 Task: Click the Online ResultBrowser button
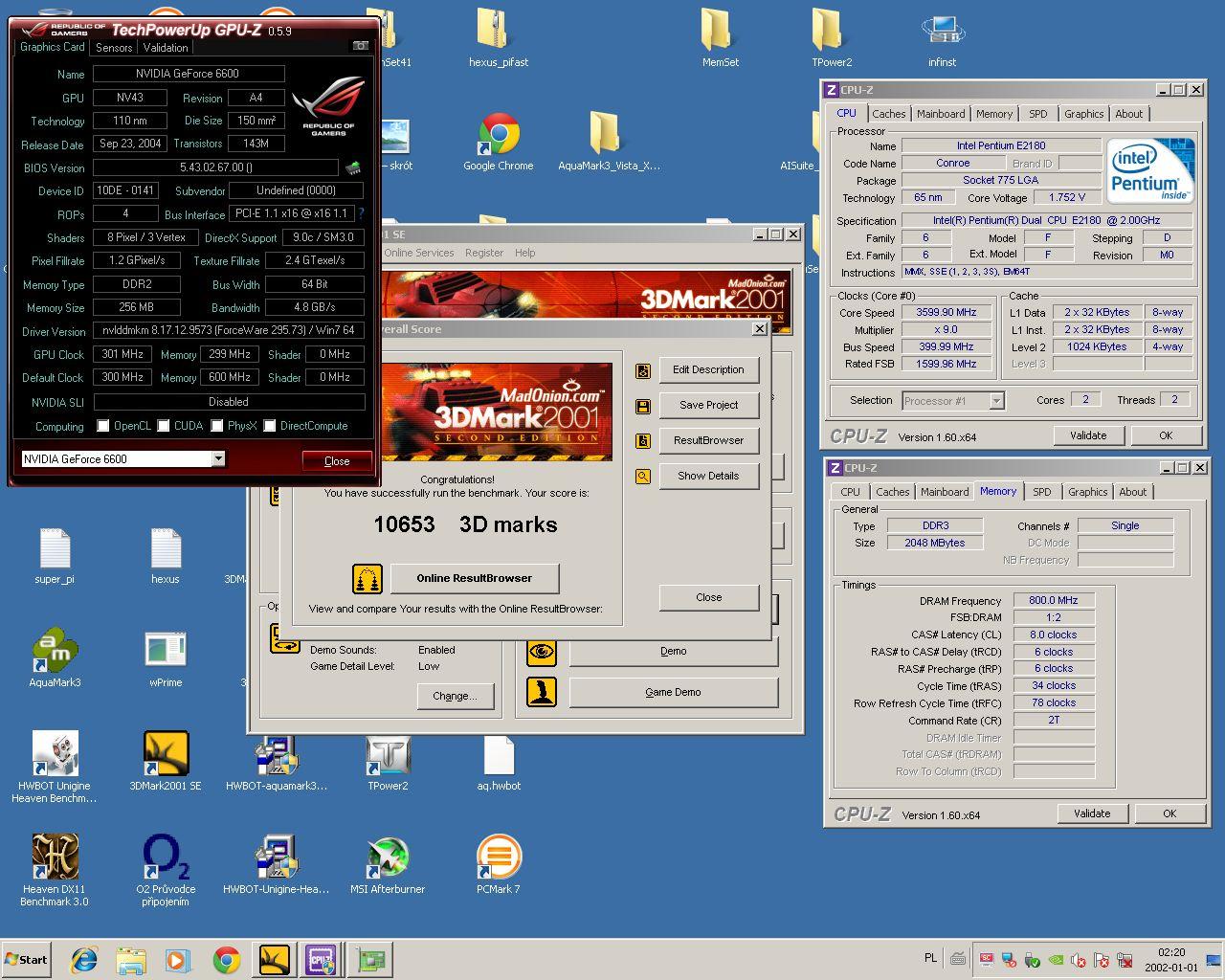pyautogui.click(x=474, y=578)
